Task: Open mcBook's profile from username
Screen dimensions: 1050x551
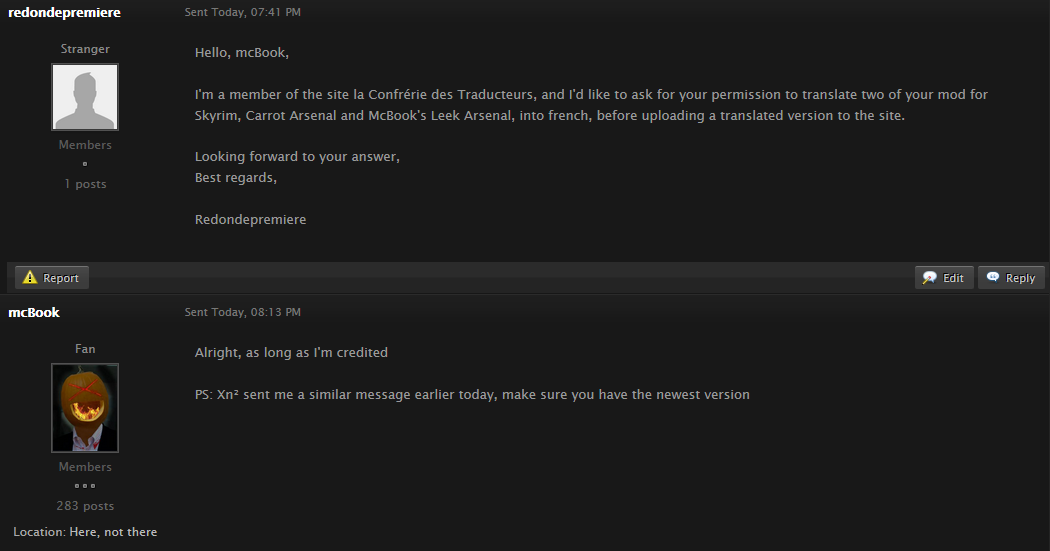Action: click(x=34, y=312)
